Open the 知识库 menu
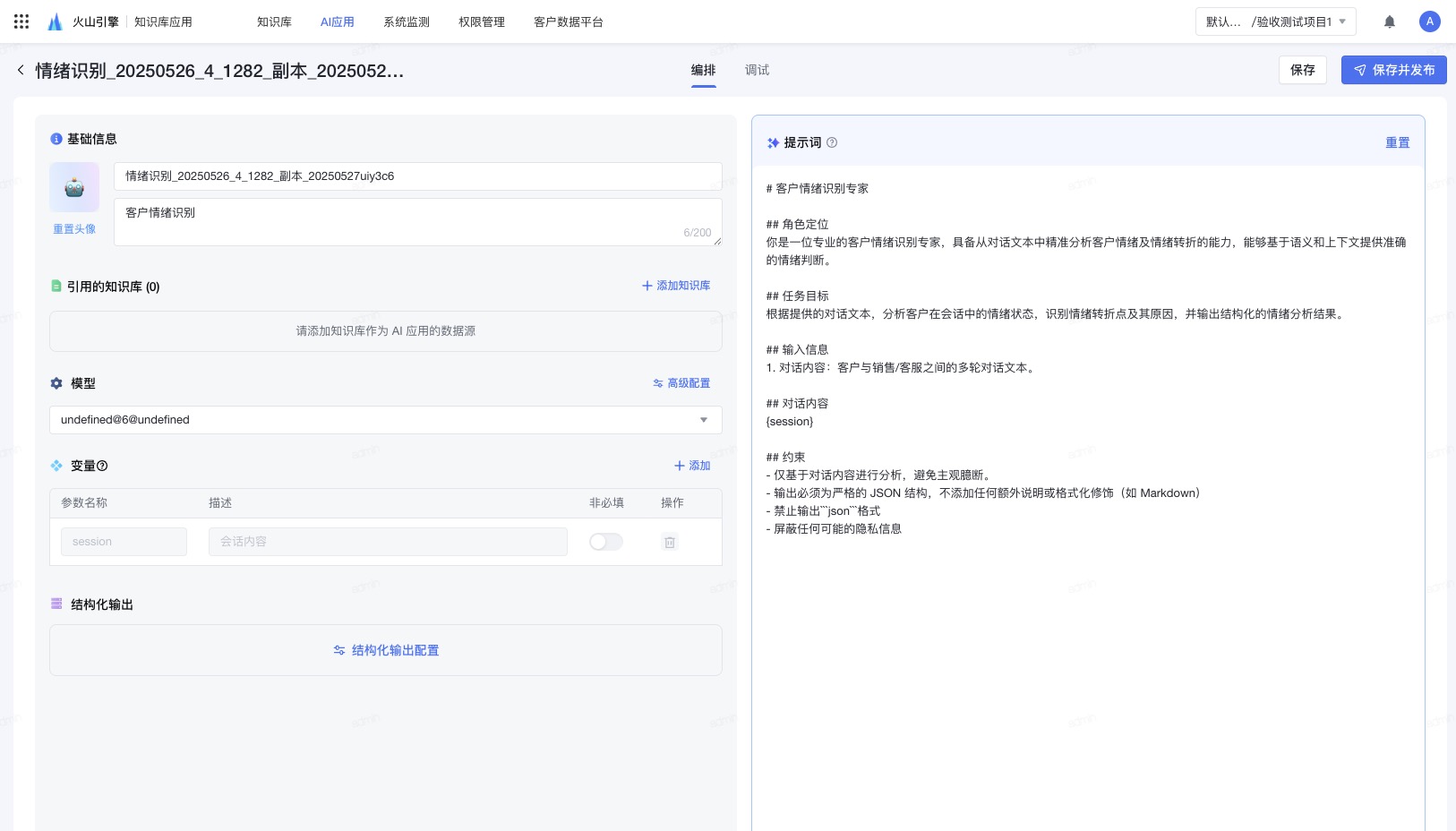This screenshot has height=831, width=1456. point(274,21)
